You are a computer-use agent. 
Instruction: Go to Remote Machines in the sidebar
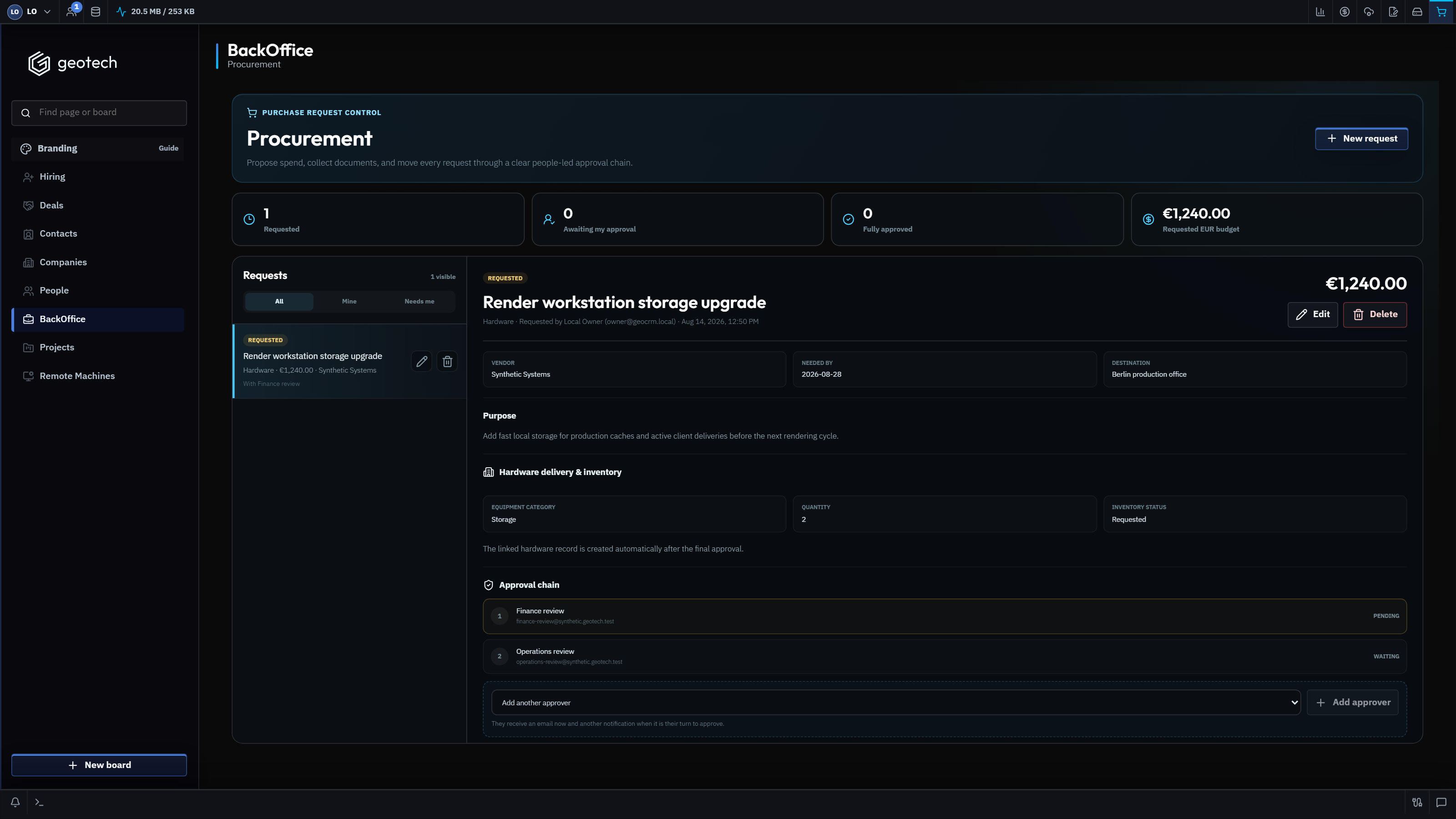[98, 376]
